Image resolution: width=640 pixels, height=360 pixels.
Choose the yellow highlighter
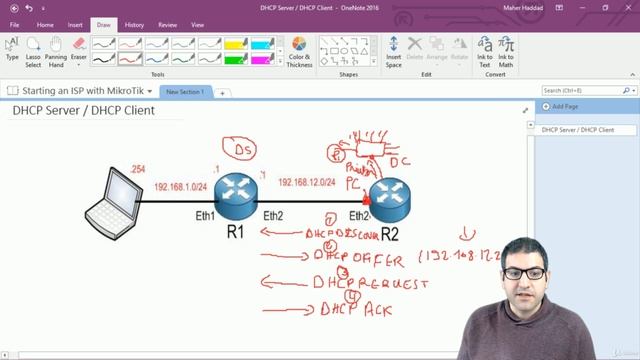click(236, 43)
